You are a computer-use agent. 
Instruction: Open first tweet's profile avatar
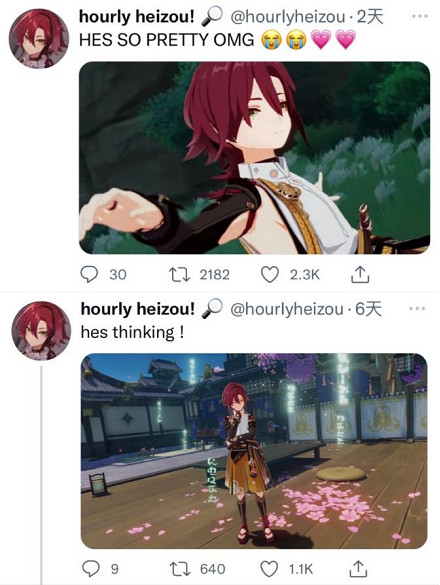click(39, 38)
